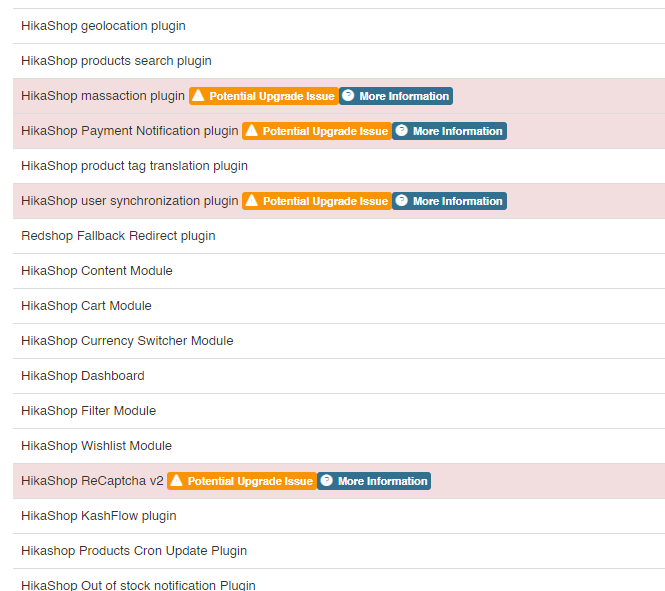Select HikaShop products search plugin entry

(116, 61)
